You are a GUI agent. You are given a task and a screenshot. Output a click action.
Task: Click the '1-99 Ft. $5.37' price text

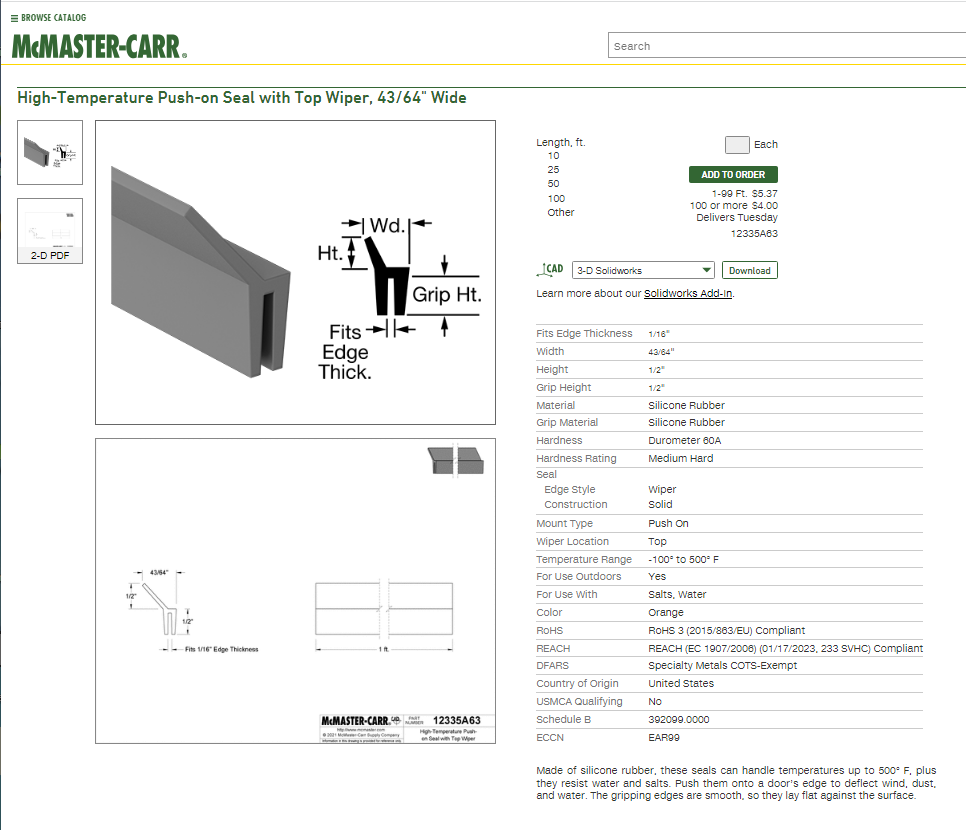click(x=744, y=193)
